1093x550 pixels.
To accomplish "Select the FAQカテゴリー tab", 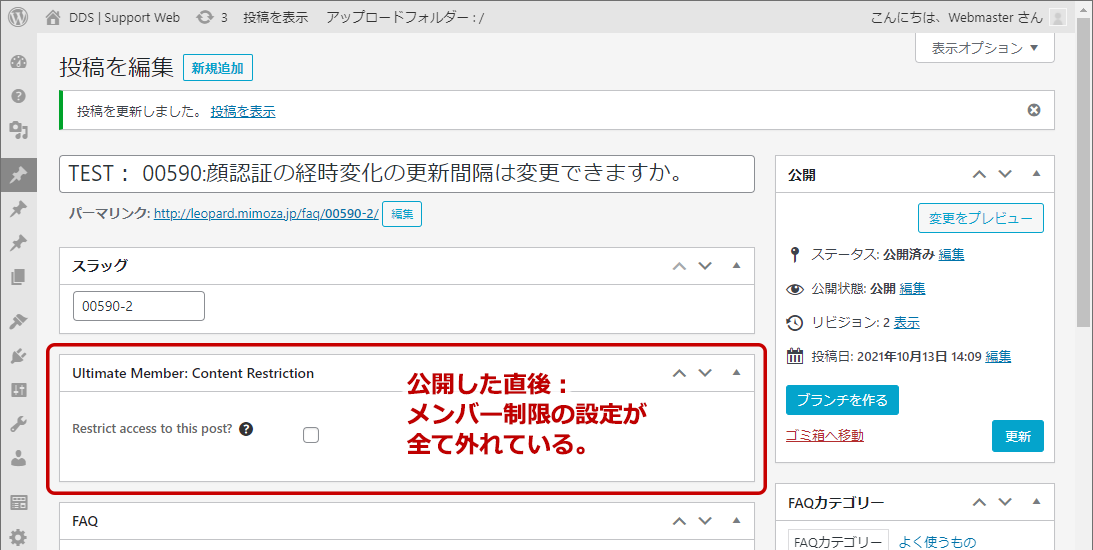I will [837, 541].
